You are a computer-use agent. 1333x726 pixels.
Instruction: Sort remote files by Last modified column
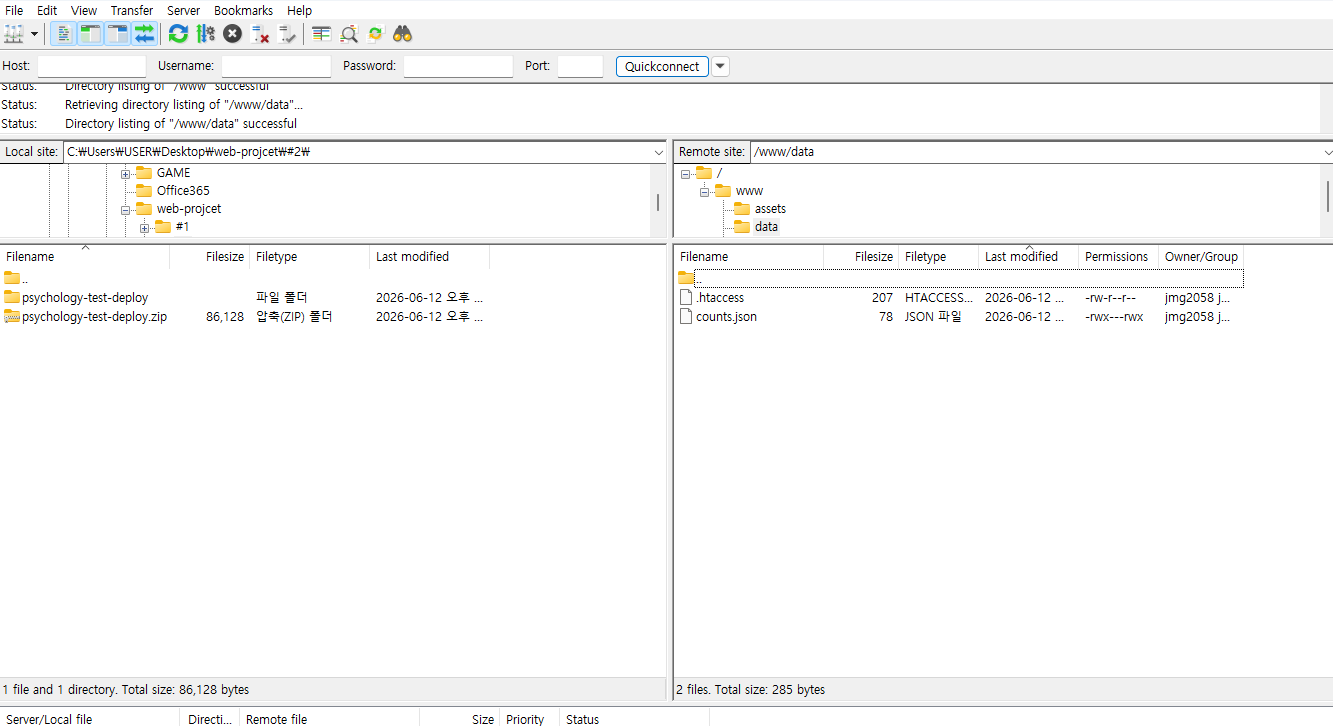coord(1029,257)
